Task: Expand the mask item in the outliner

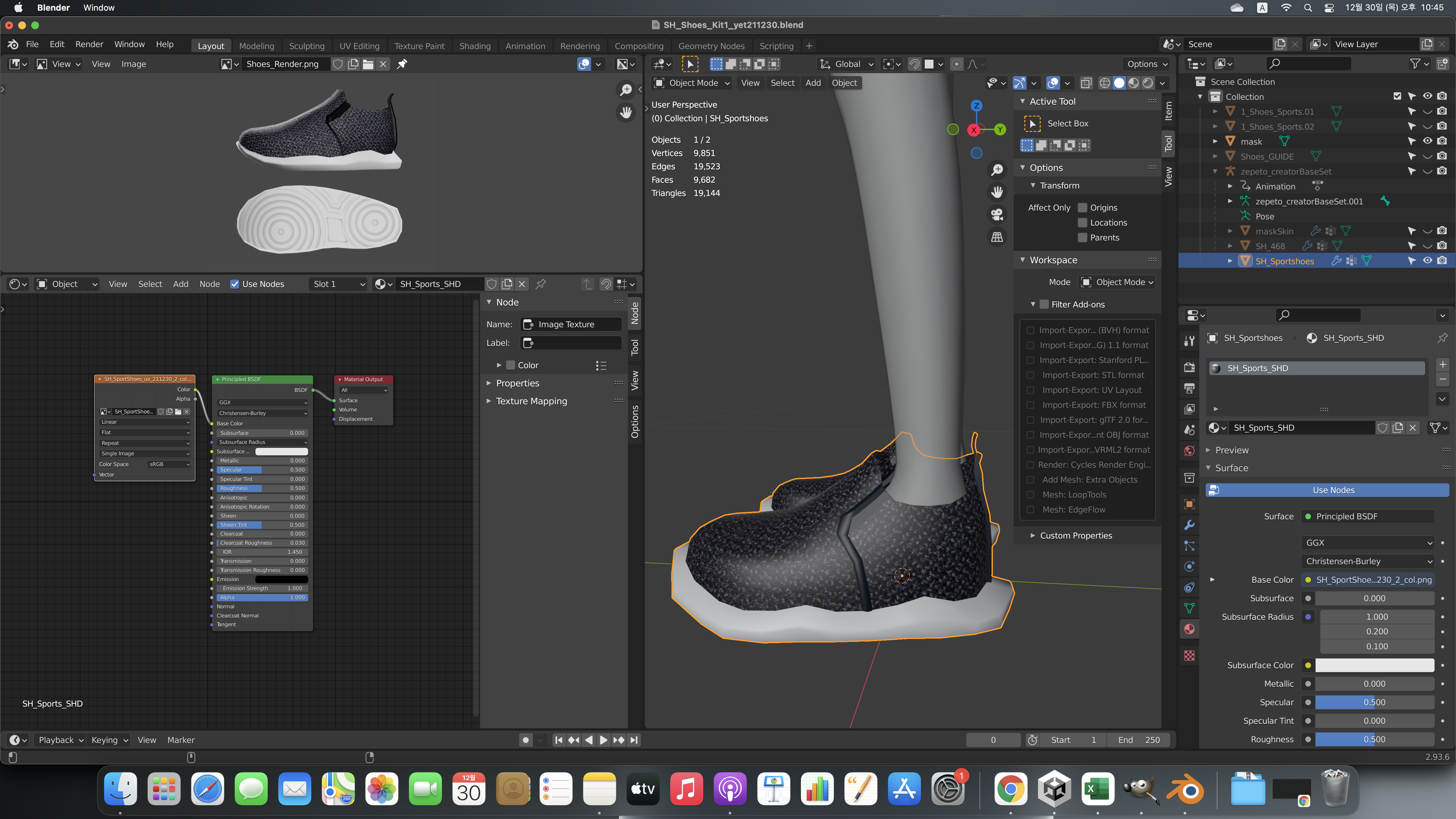Action: [x=1215, y=141]
